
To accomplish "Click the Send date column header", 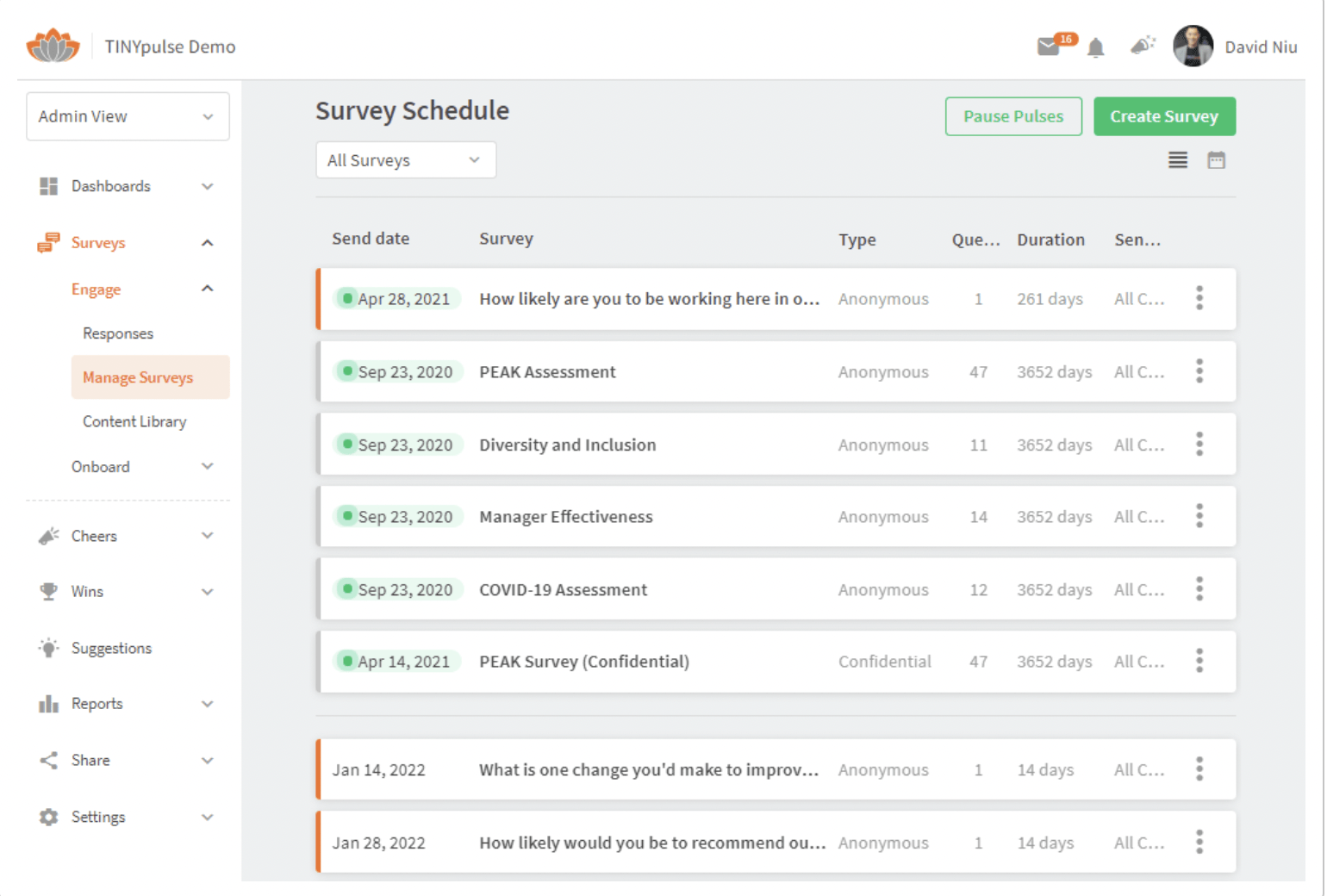I will click(371, 239).
